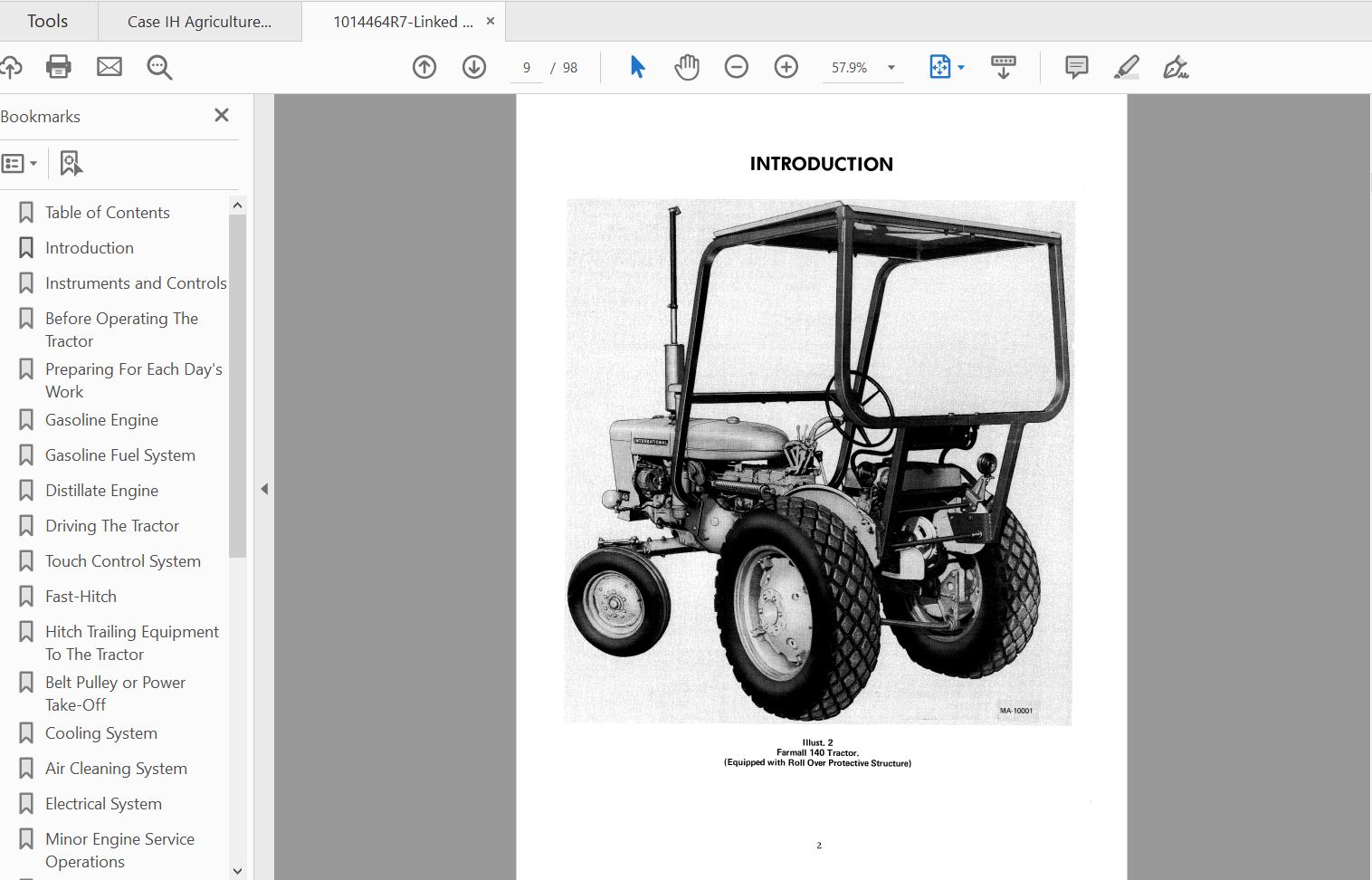Jump to the Gasoline Engine bookmark
Viewport: 1372px width, 880px height.
click(101, 419)
